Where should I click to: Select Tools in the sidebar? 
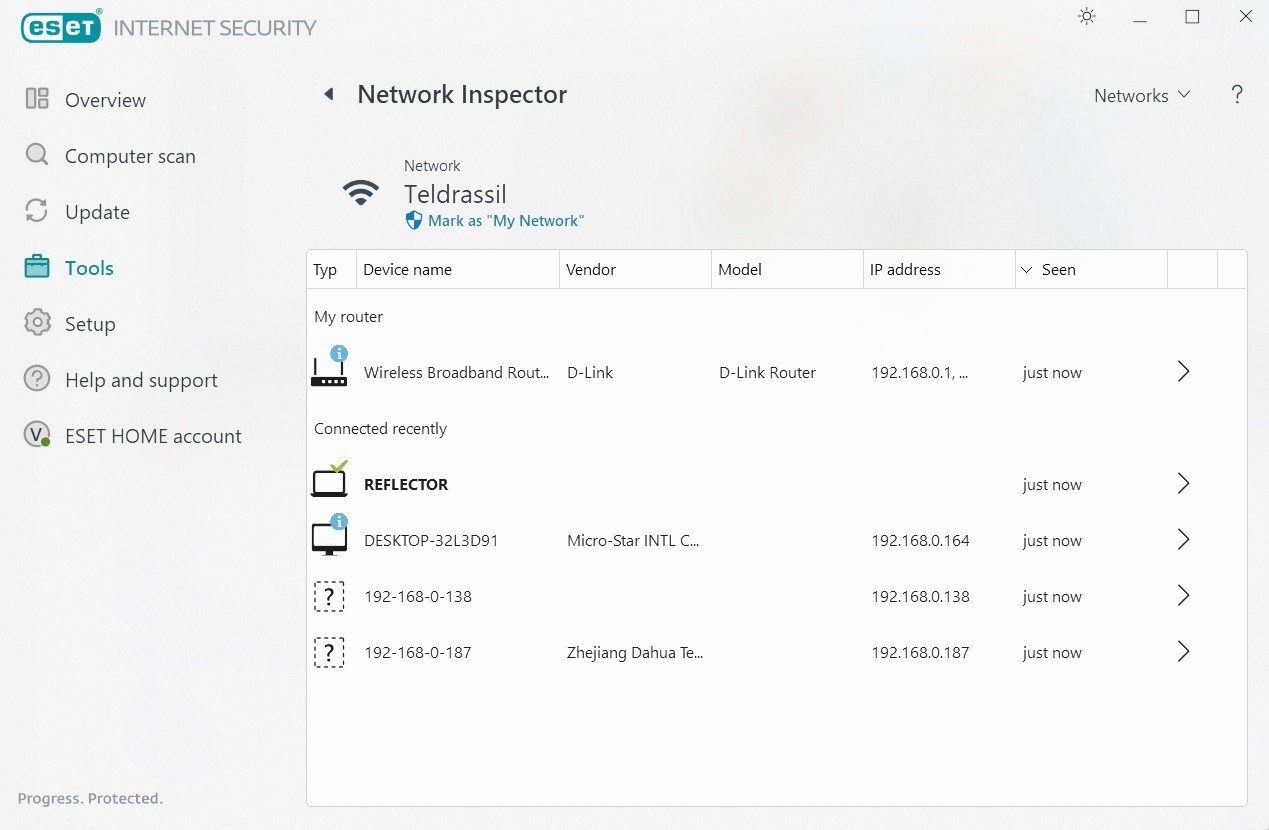click(89, 268)
